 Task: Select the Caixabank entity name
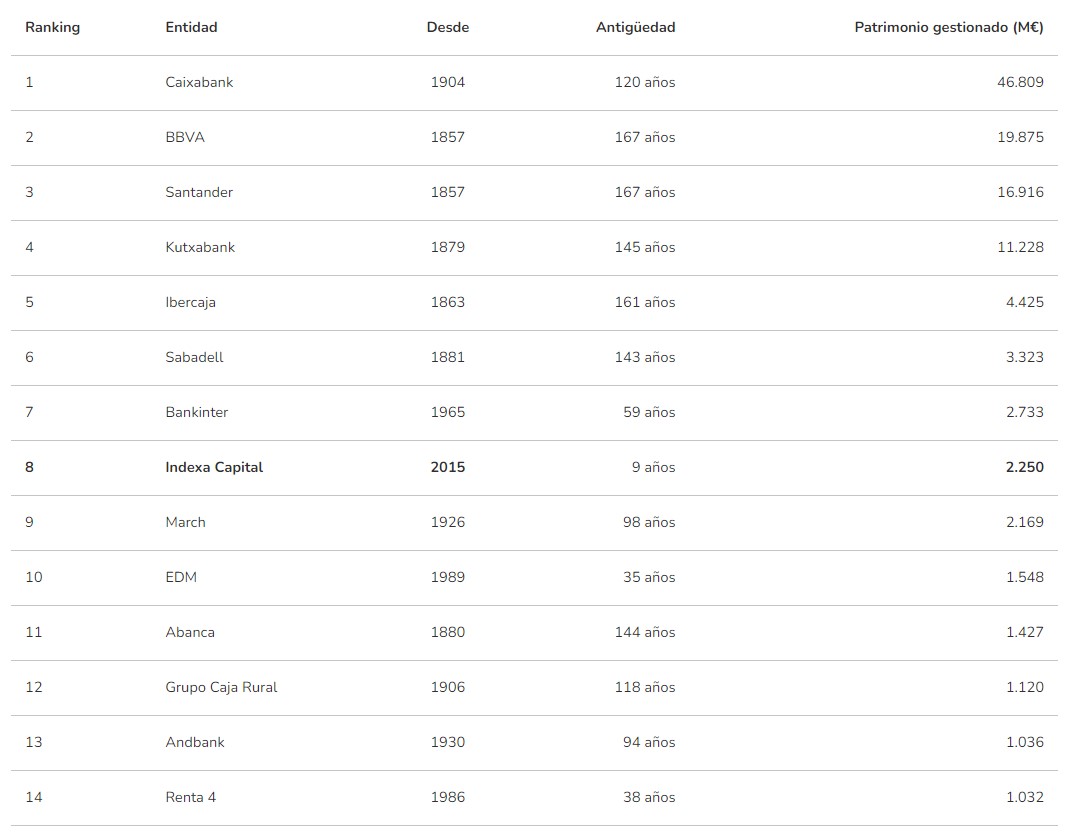tap(199, 82)
